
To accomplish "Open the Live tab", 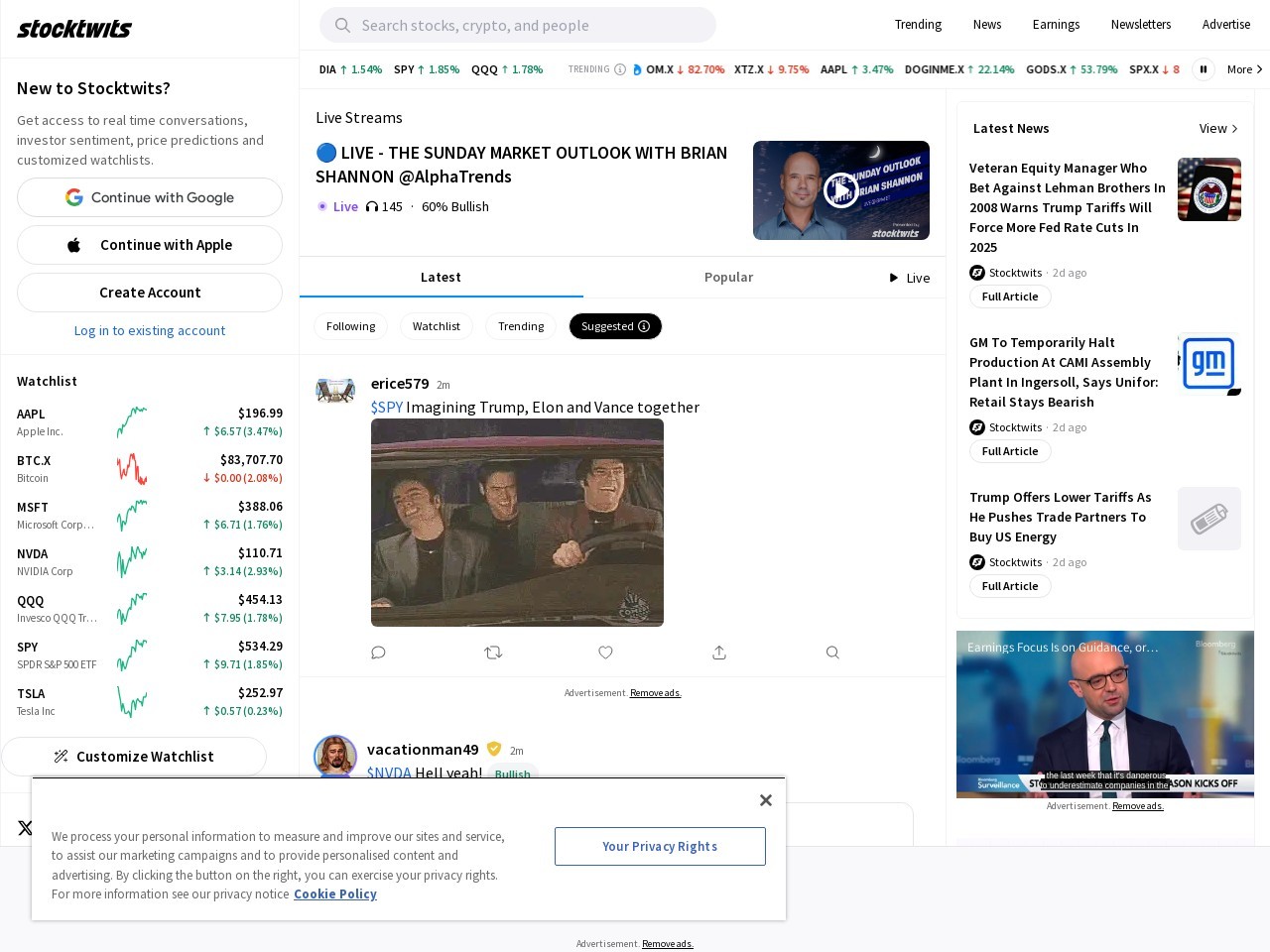I will click(910, 278).
